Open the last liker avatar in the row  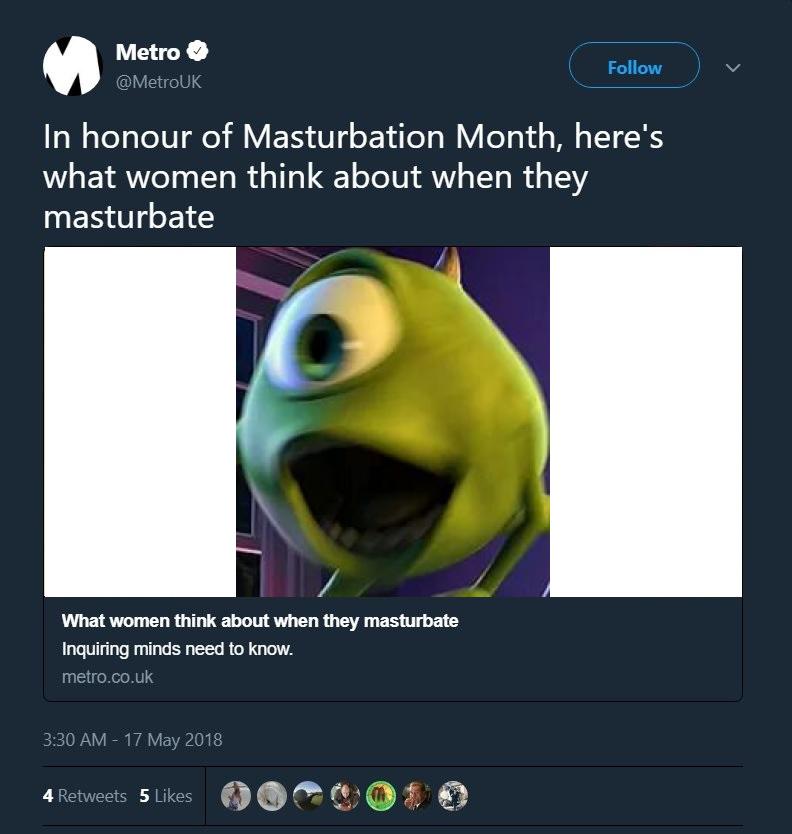tap(453, 796)
